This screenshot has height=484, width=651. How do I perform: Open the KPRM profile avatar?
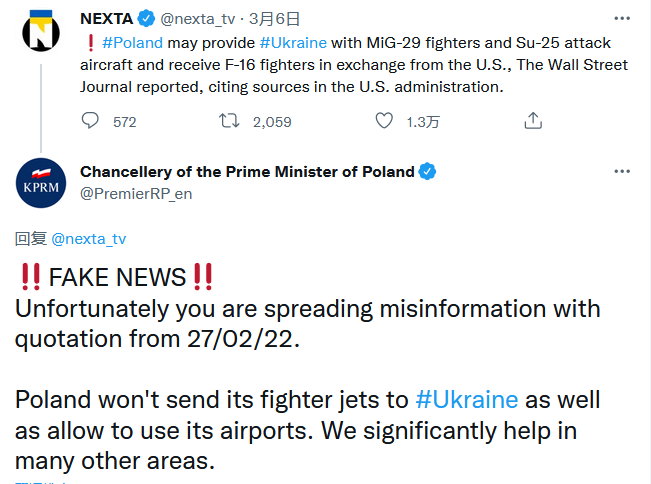(x=41, y=183)
